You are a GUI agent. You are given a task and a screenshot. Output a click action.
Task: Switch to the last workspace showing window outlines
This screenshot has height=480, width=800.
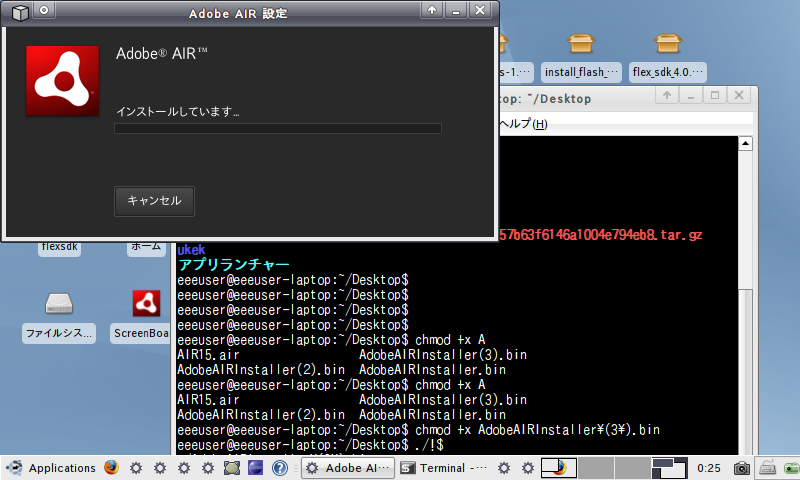point(669,468)
